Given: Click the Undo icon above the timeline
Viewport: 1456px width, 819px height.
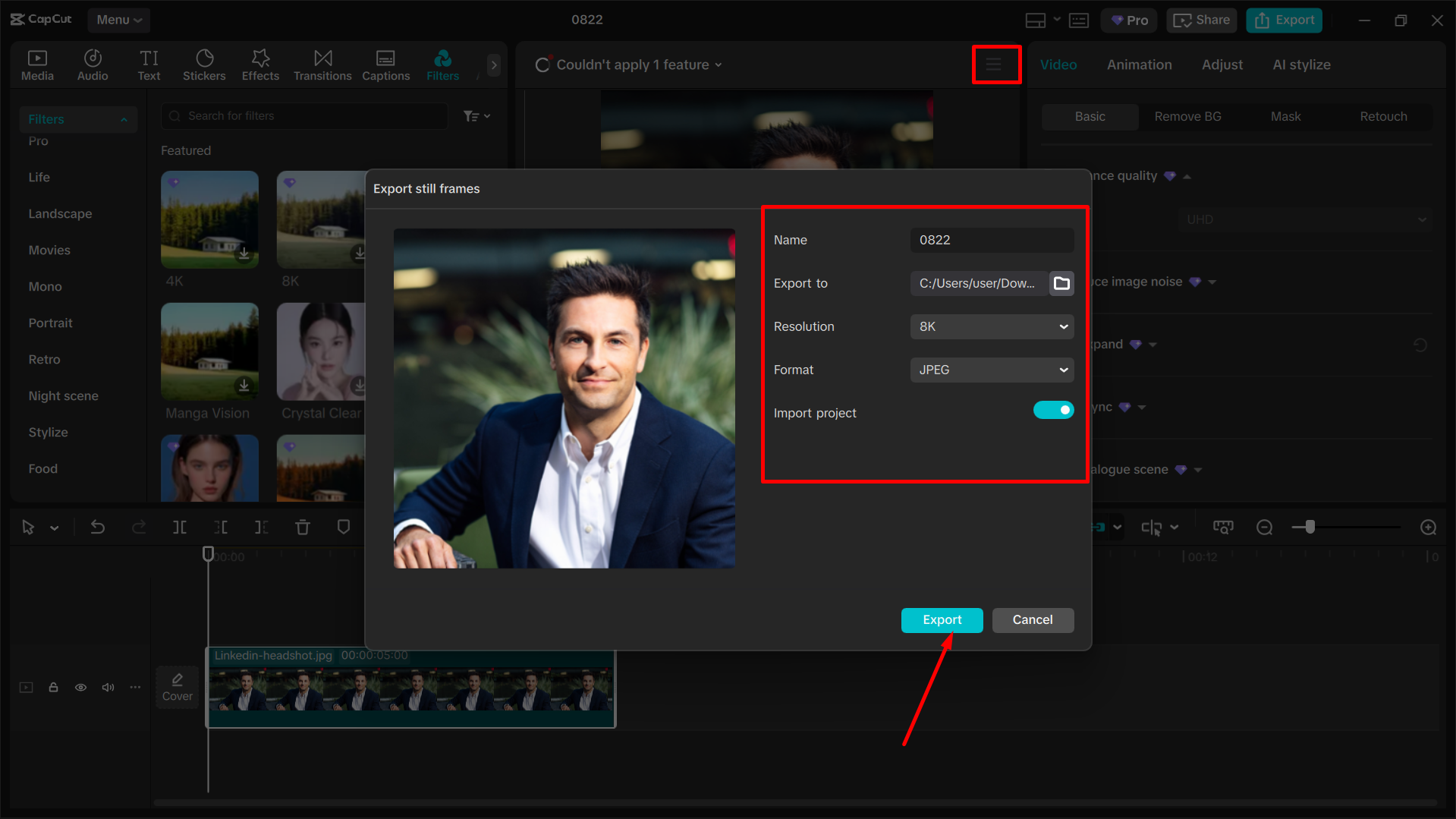Looking at the screenshot, I should pos(98,527).
